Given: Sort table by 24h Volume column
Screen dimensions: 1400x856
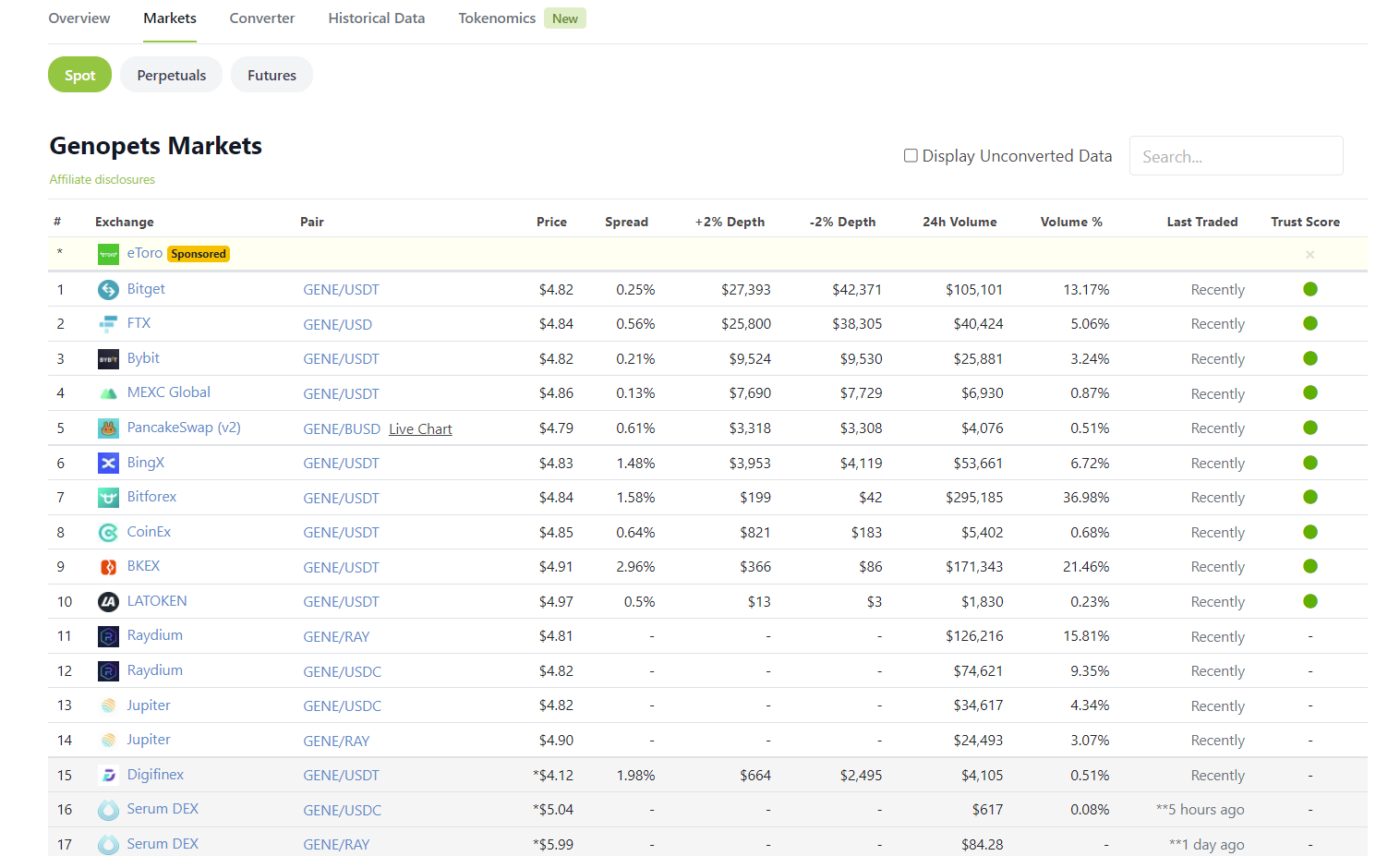Looking at the screenshot, I should coord(959,222).
